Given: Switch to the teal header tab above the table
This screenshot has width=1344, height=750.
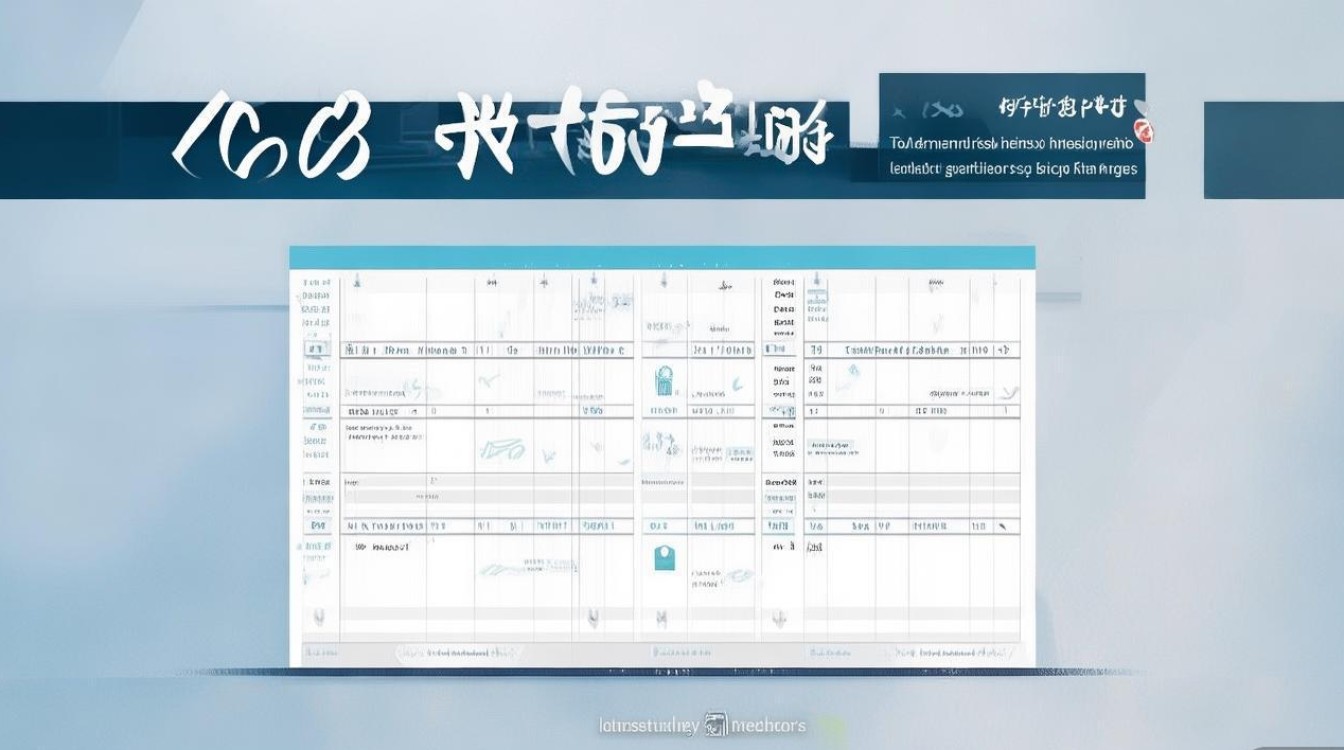Looking at the screenshot, I should point(665,258).
